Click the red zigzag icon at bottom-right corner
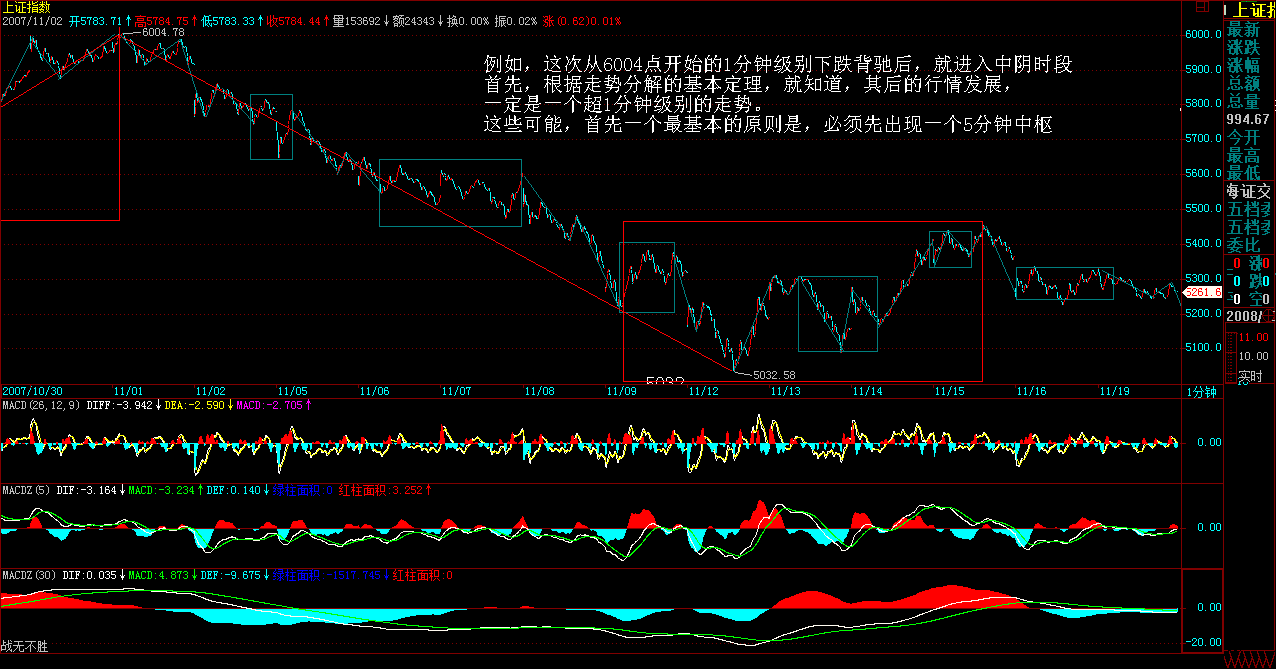 click(x=1250, y=660)
